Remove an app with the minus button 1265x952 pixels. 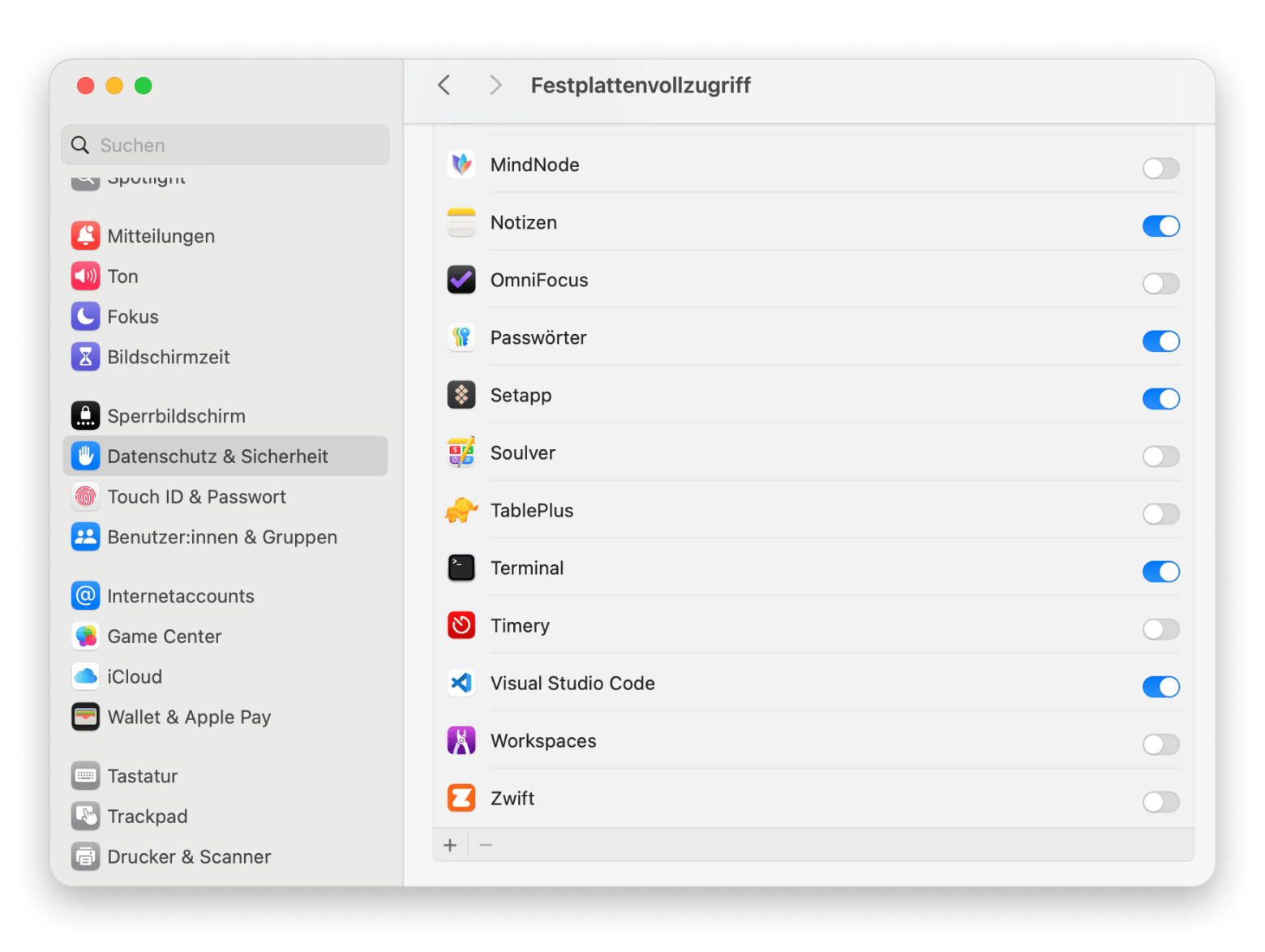pos(486,846)
